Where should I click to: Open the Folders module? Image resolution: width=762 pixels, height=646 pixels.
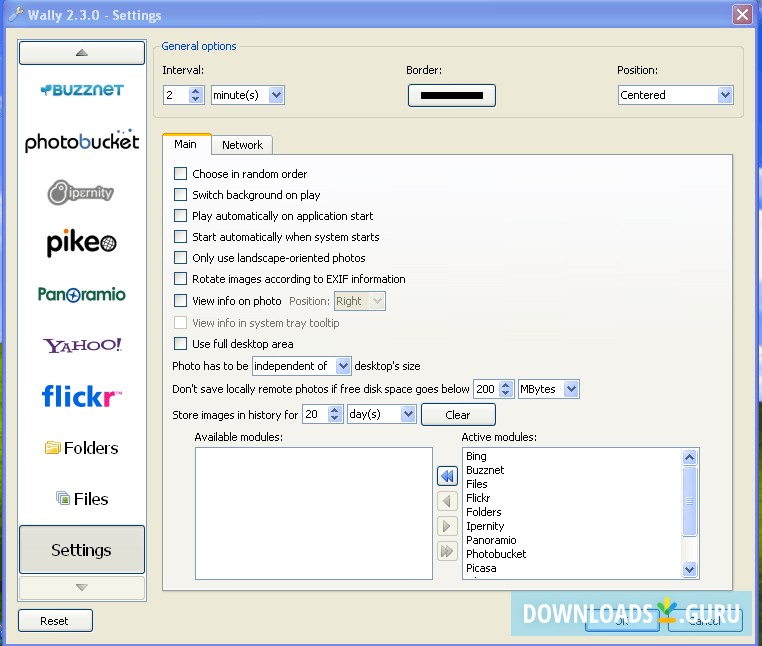[82, 448]
